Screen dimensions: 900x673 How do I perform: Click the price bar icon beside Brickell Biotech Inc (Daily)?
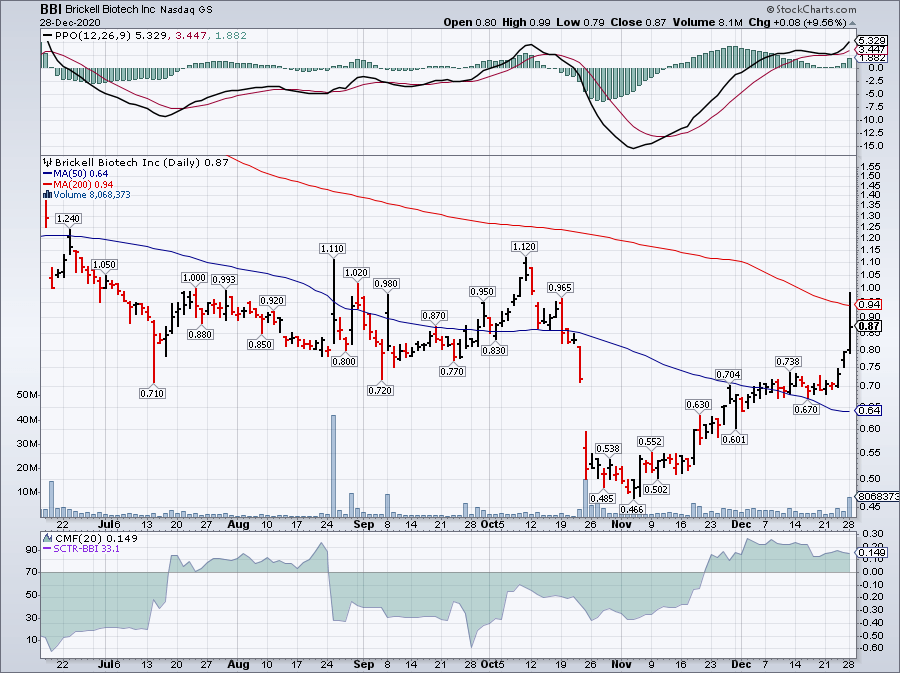coord(48,163)
